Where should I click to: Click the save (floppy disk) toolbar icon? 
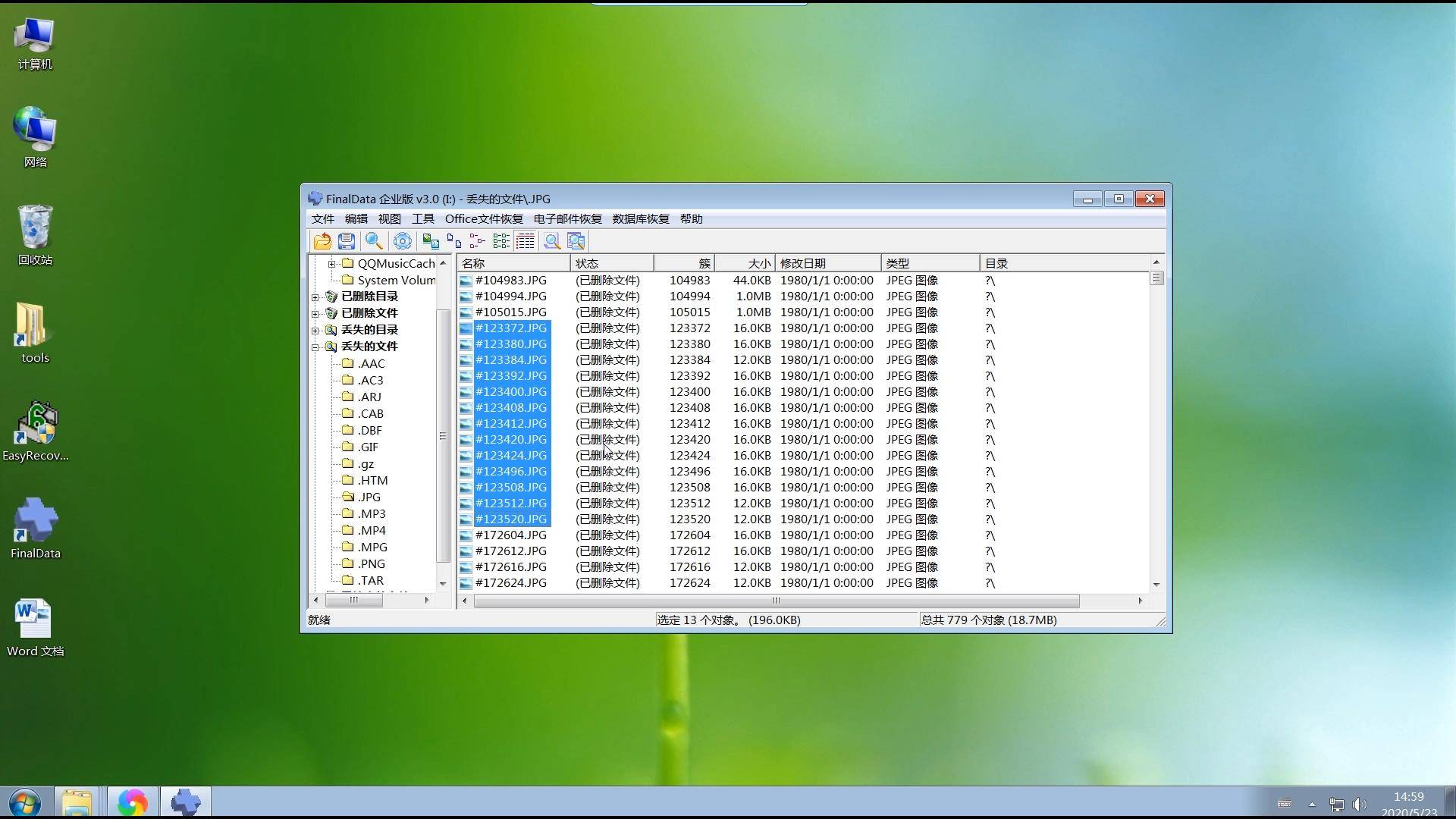point(347,241)
